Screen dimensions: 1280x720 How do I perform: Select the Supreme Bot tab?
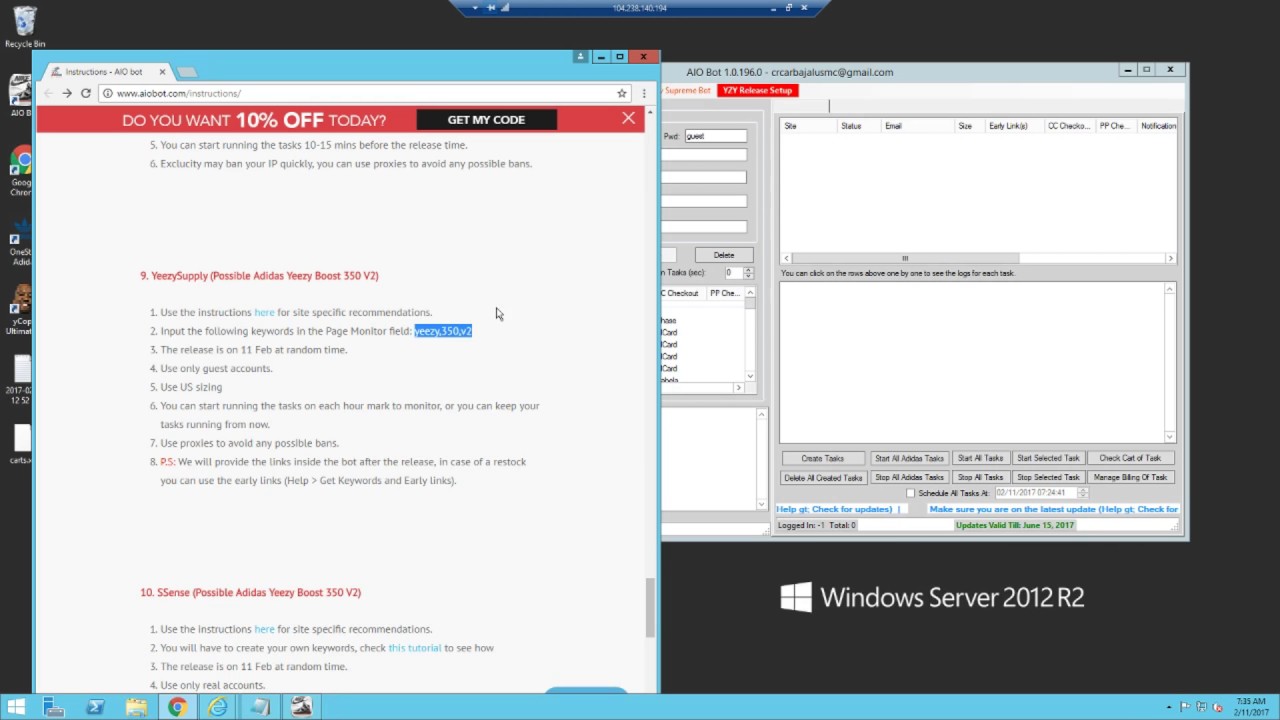688,90
